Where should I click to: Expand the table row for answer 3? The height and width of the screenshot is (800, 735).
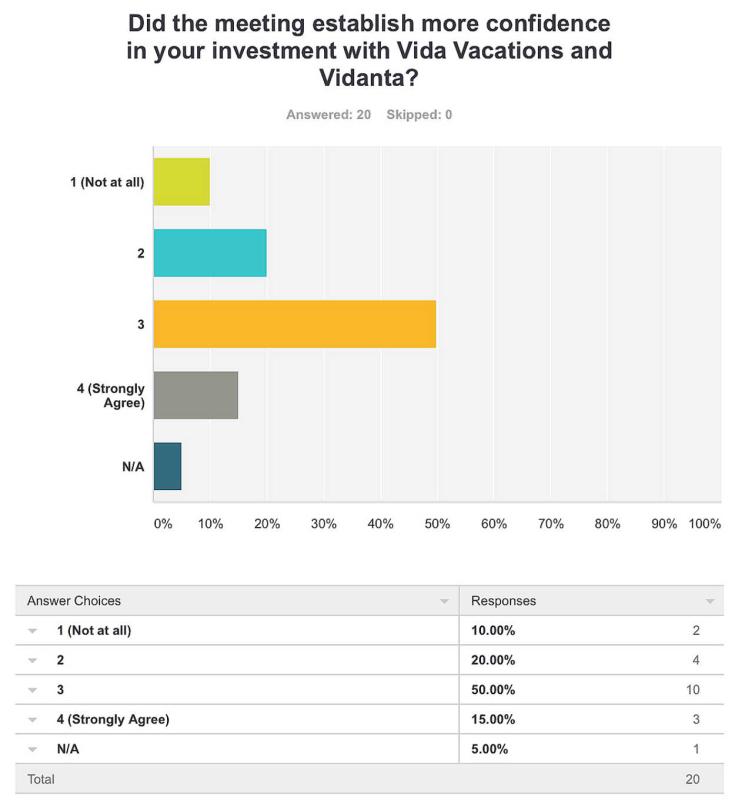click(x=33, y=690)
